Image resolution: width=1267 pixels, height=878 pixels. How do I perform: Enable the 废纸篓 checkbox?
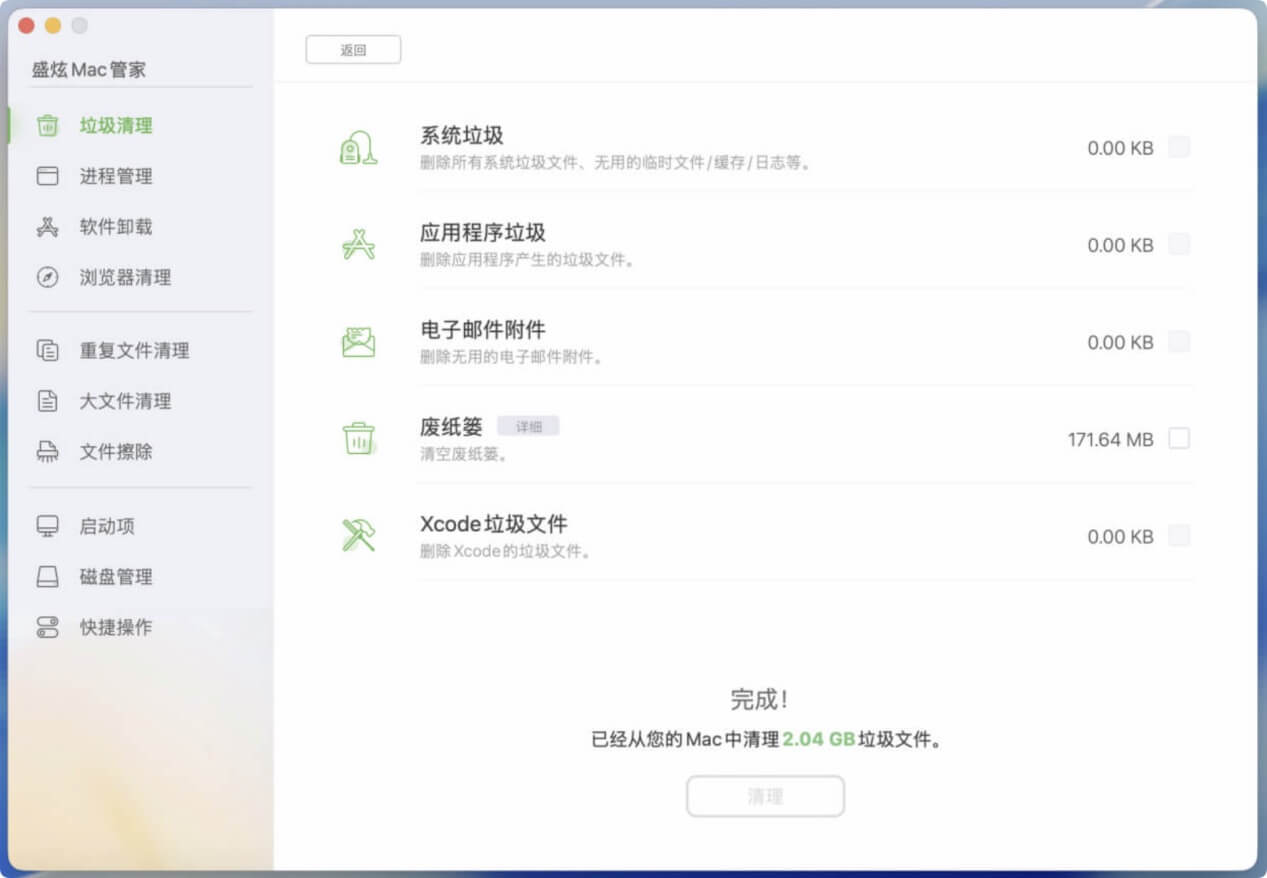1180,439
